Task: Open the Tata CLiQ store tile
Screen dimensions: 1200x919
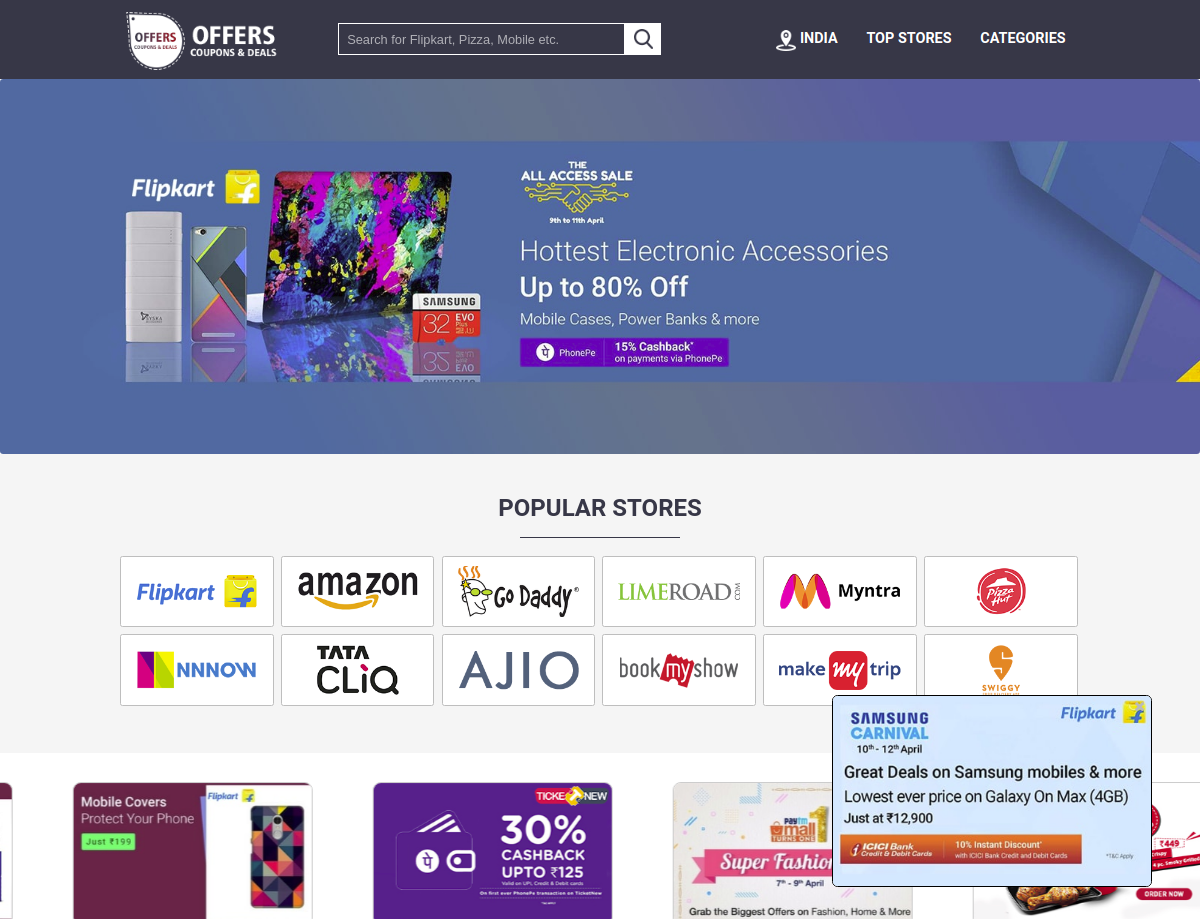Action: (x=358, y=670)
